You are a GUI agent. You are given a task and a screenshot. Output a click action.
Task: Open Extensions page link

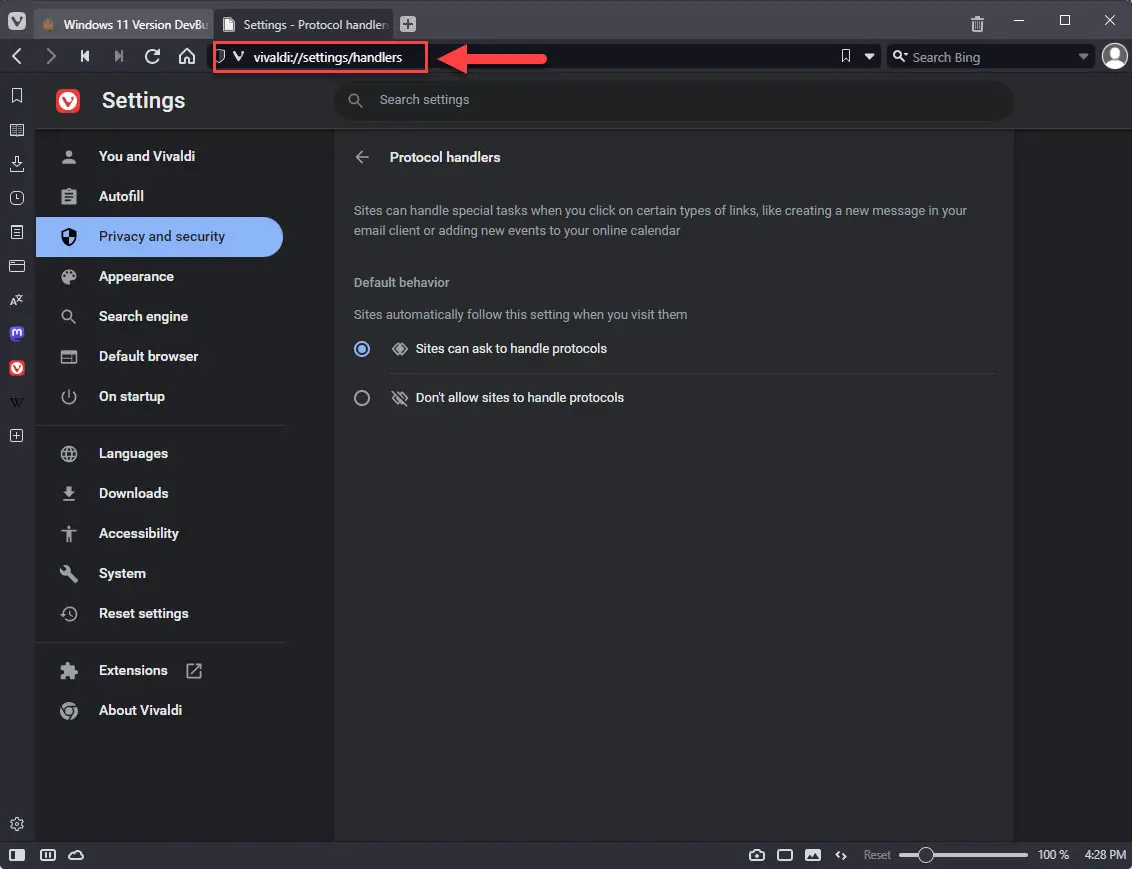[159, 671]
